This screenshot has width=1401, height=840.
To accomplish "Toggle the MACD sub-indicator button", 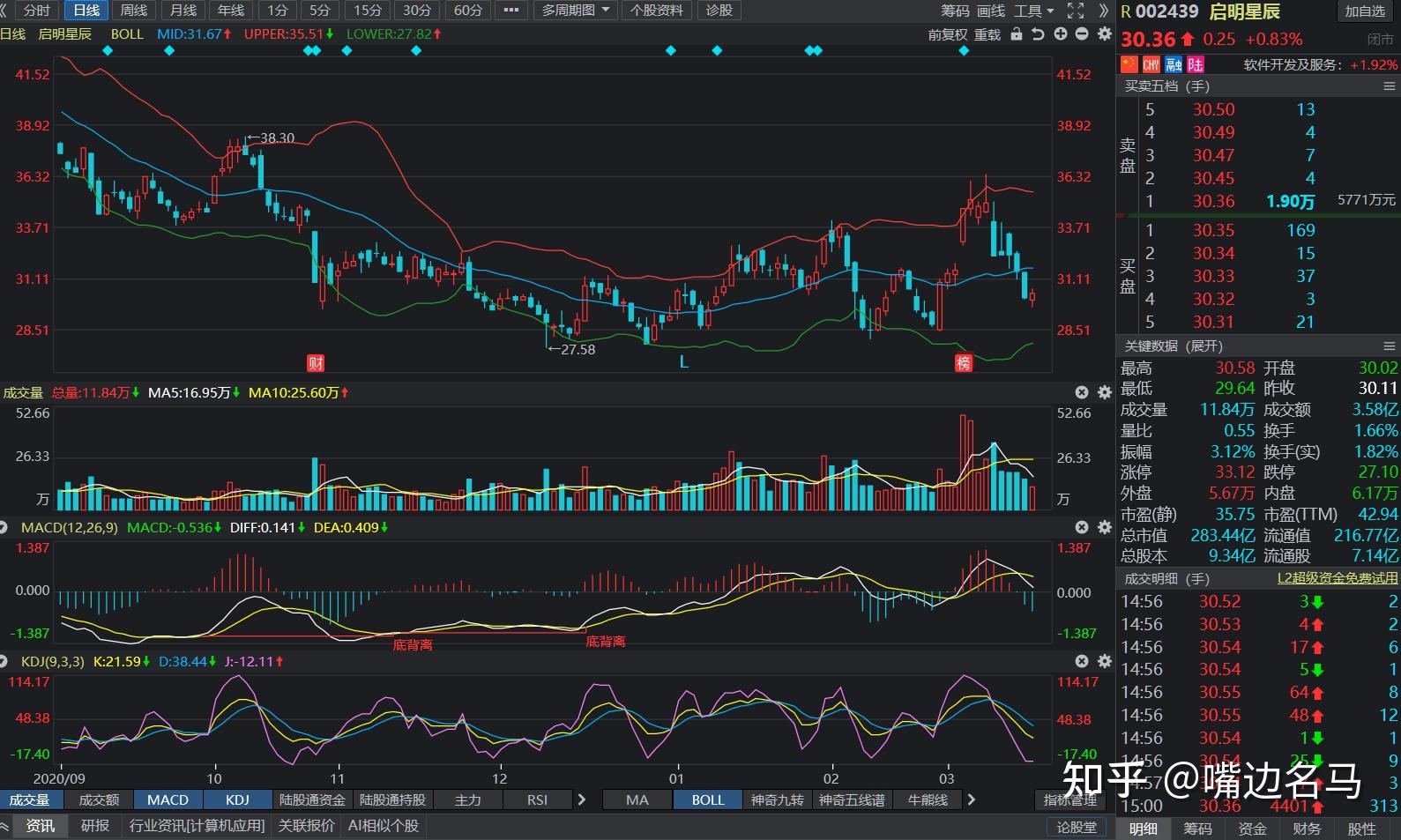I will pos(168,799).
